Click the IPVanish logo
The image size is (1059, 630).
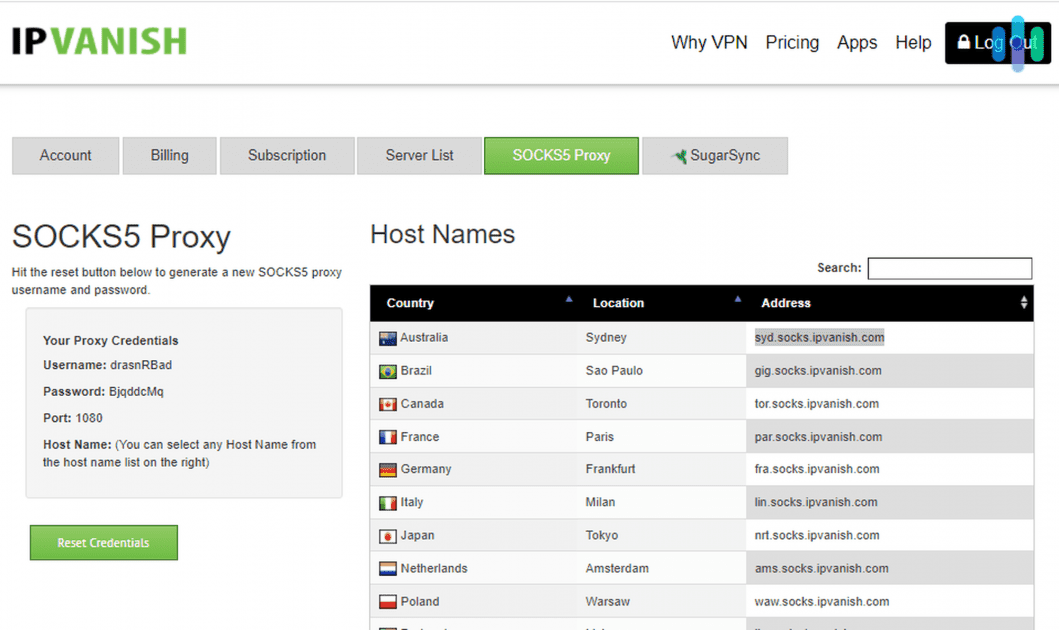point(98,42)
